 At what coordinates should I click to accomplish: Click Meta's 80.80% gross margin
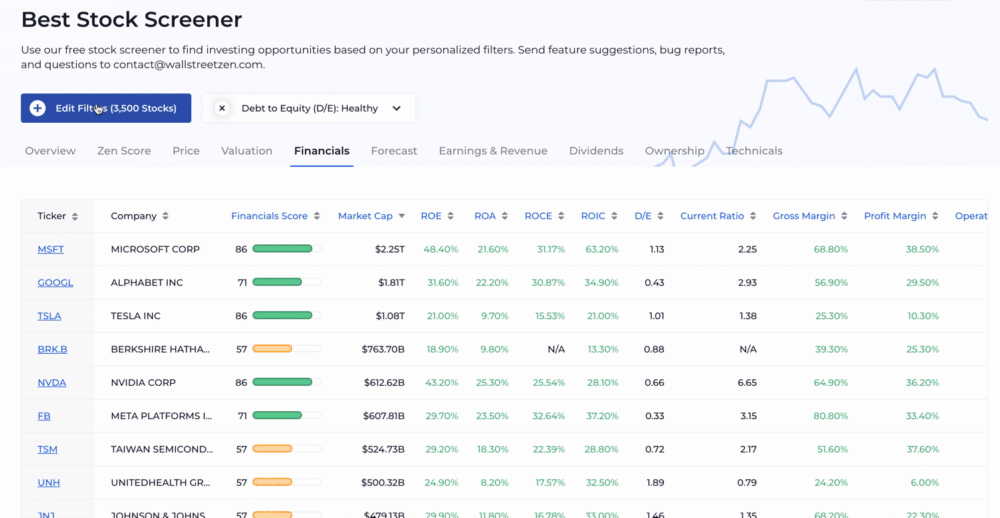[830, 416]
